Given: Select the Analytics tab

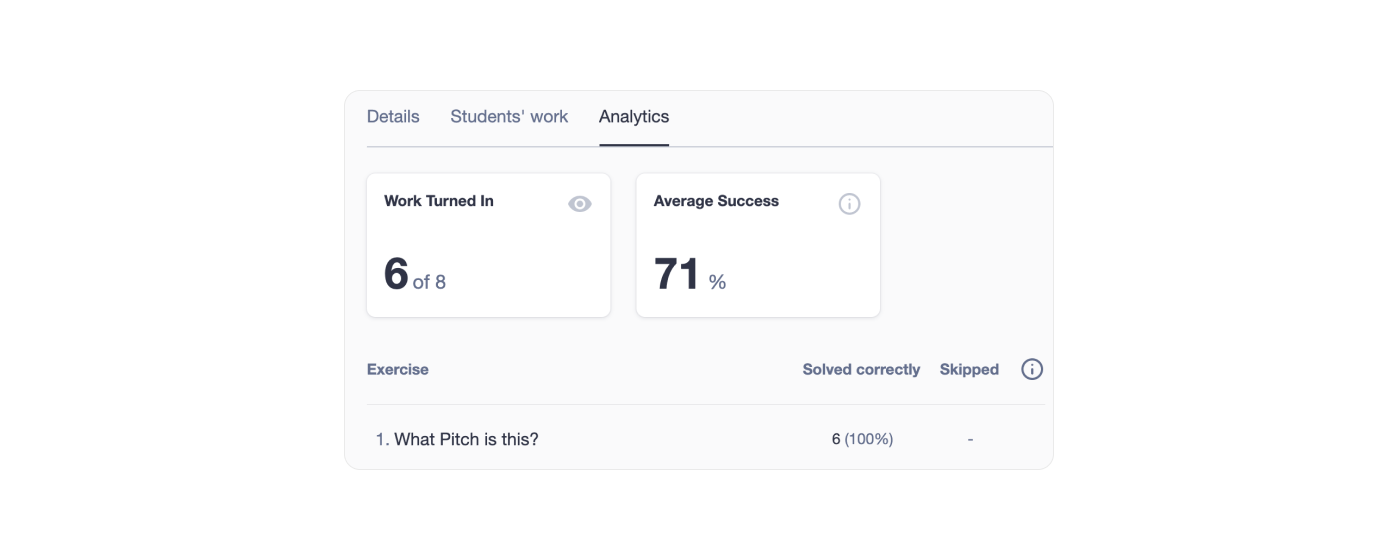Looking at the screenshot, I should tap(634, 117).
